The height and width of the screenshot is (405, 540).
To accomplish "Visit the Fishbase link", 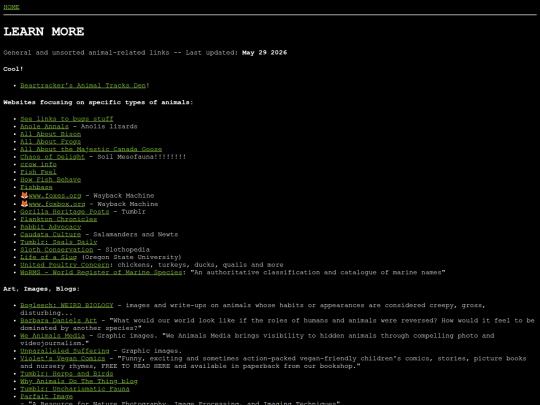I will [36, 187].
